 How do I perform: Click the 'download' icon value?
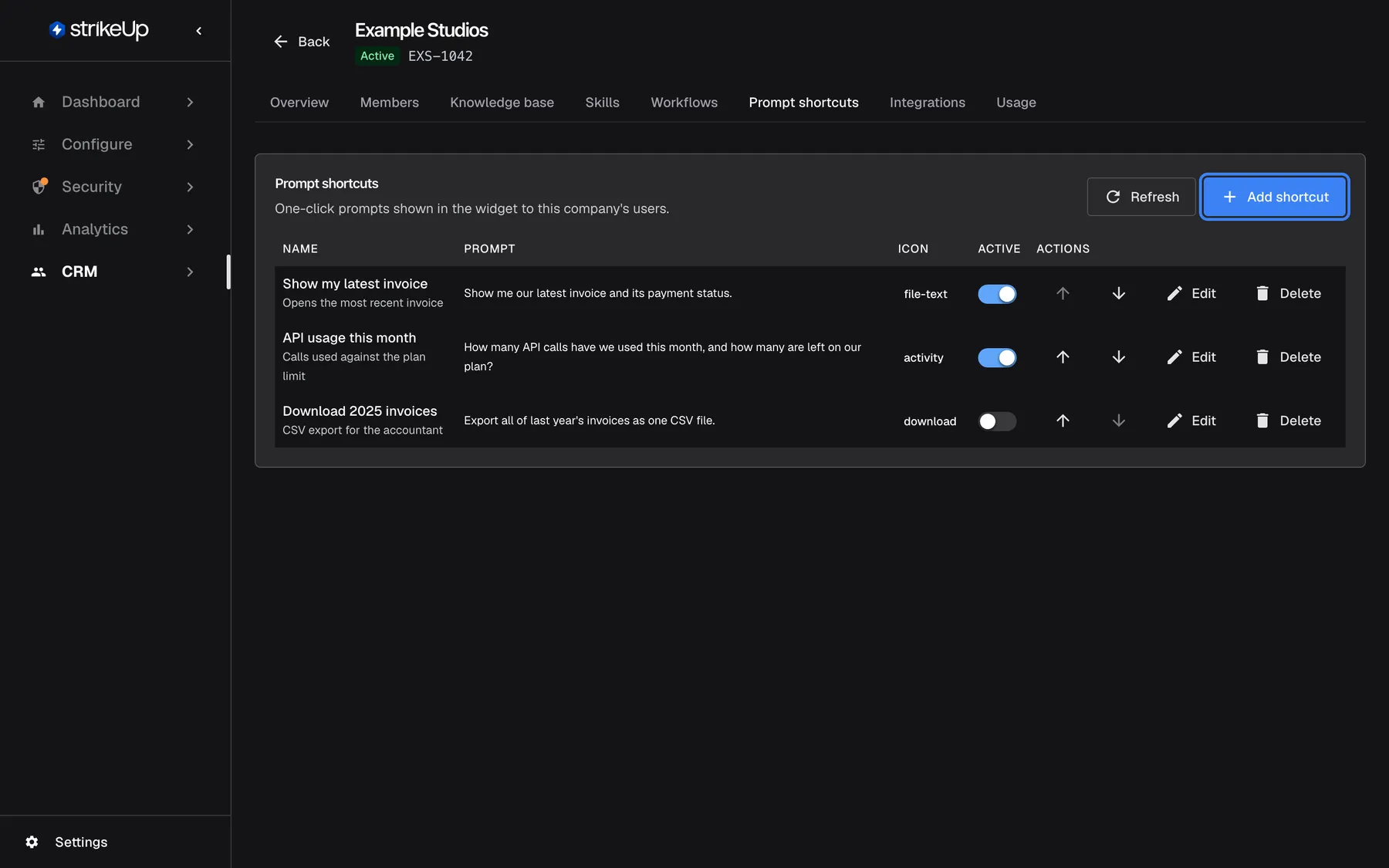(x=930, y=421)
